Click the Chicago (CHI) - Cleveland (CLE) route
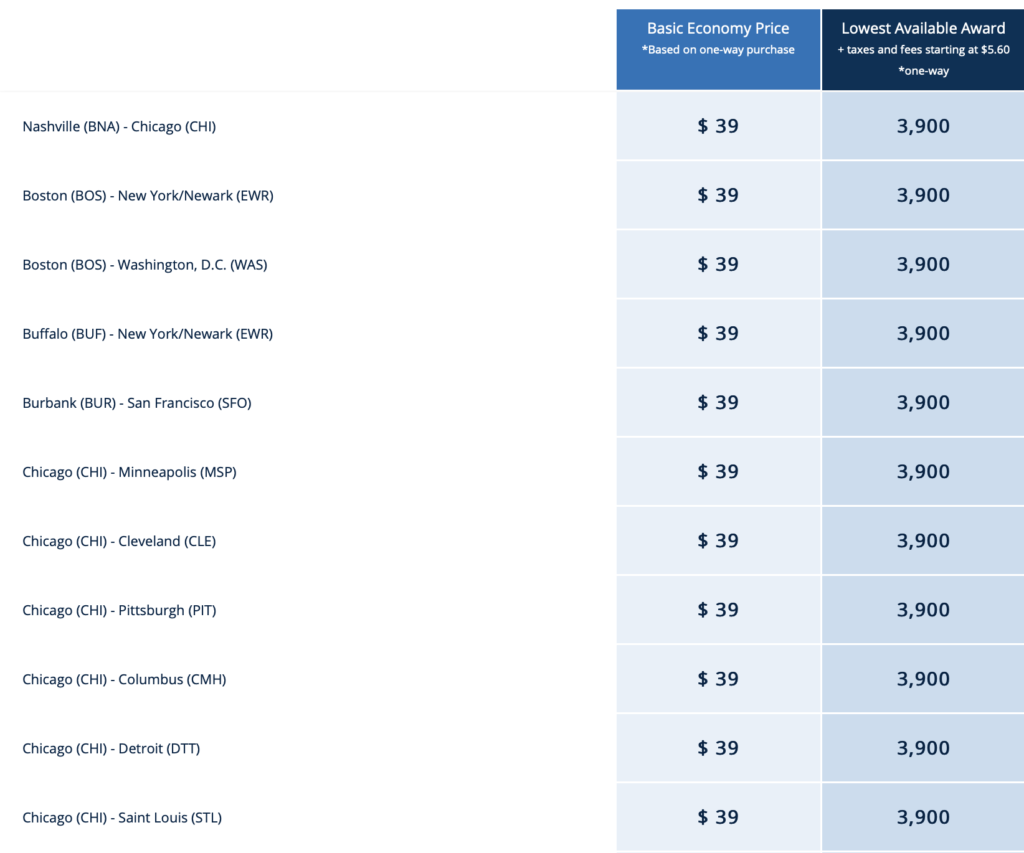 119,540
